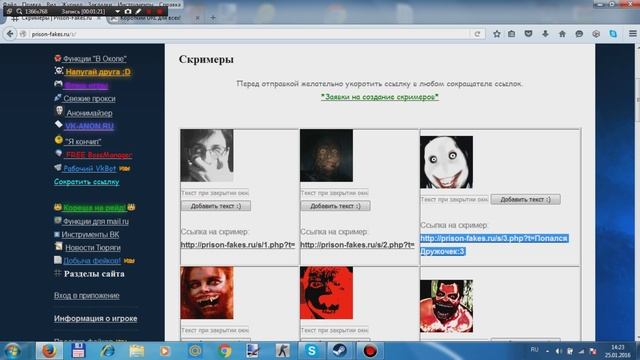640x360 pixels.
Task: Close the second browser tab
Action: [x=197, y=18]
